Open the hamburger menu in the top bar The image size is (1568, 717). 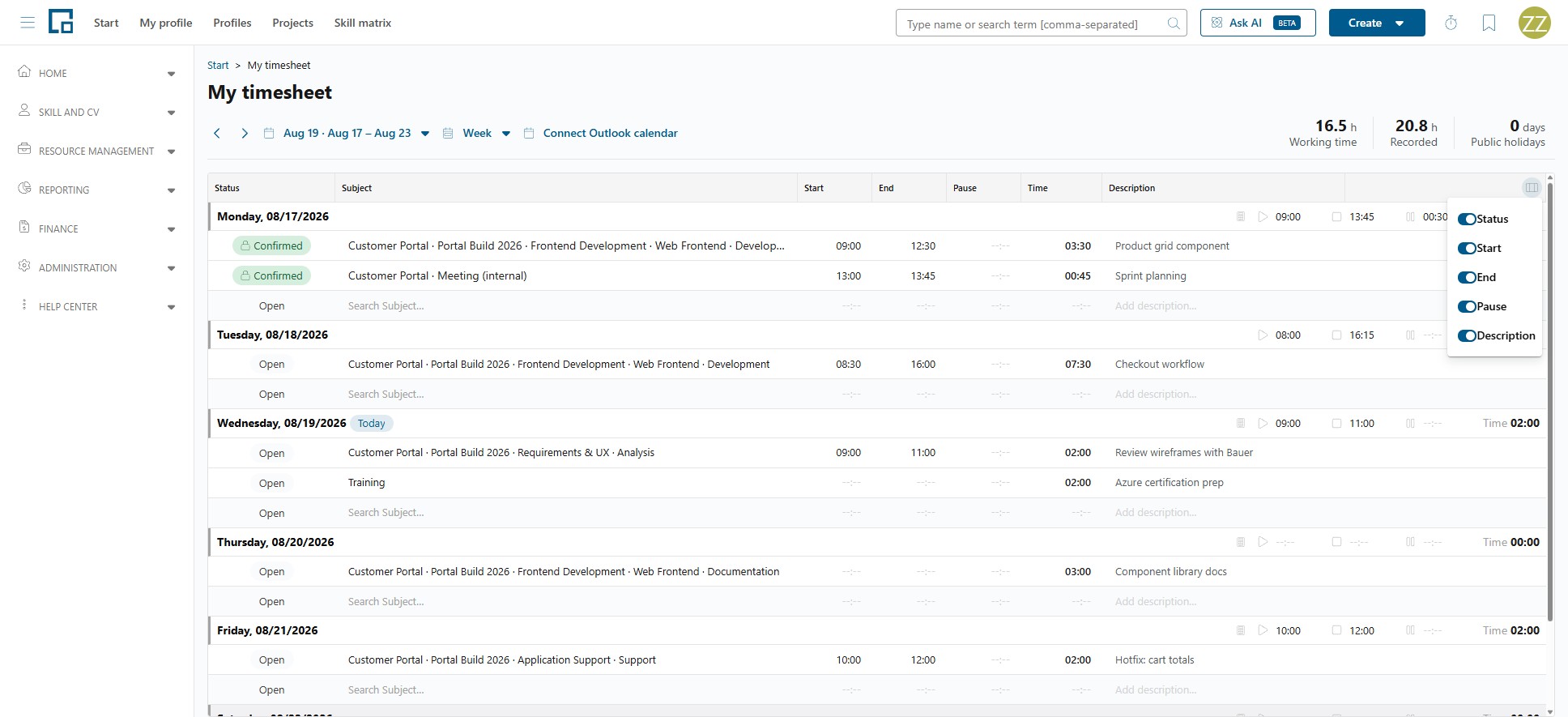point(28,23)
